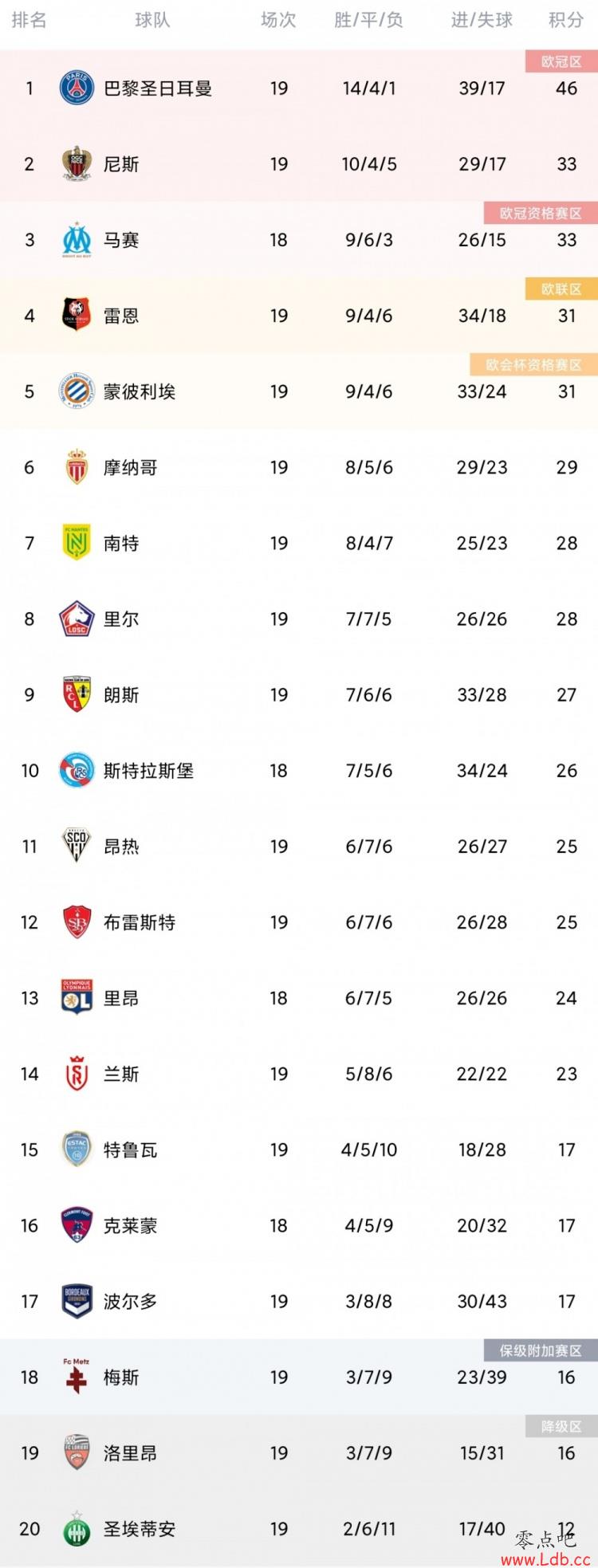Click the AS Monaco crest

77,467
